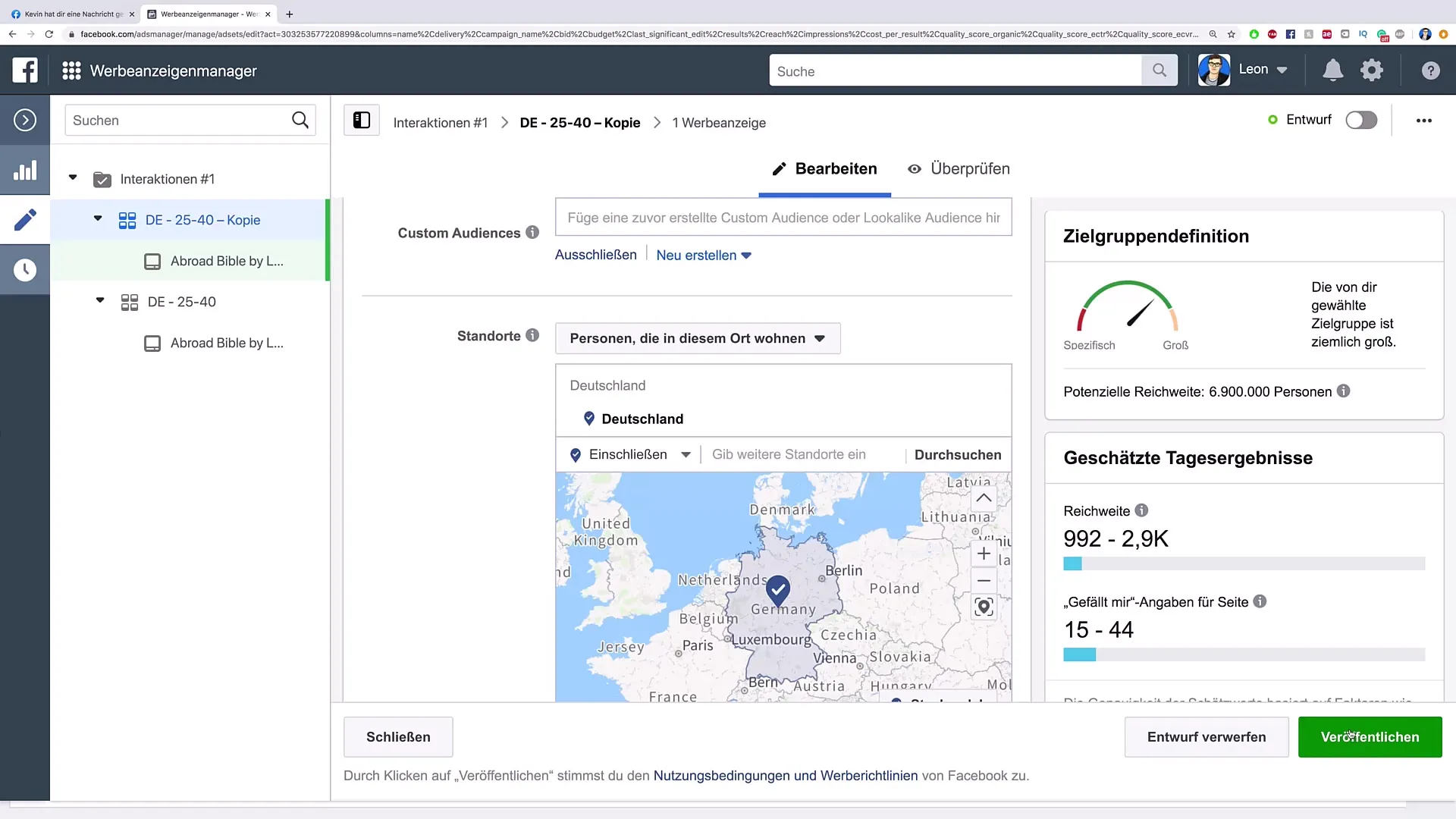Click 1 Werbeanzeige in the breadcrumb
The height and width of the screenshot is (819, 1456).
[x=719, y=123]
